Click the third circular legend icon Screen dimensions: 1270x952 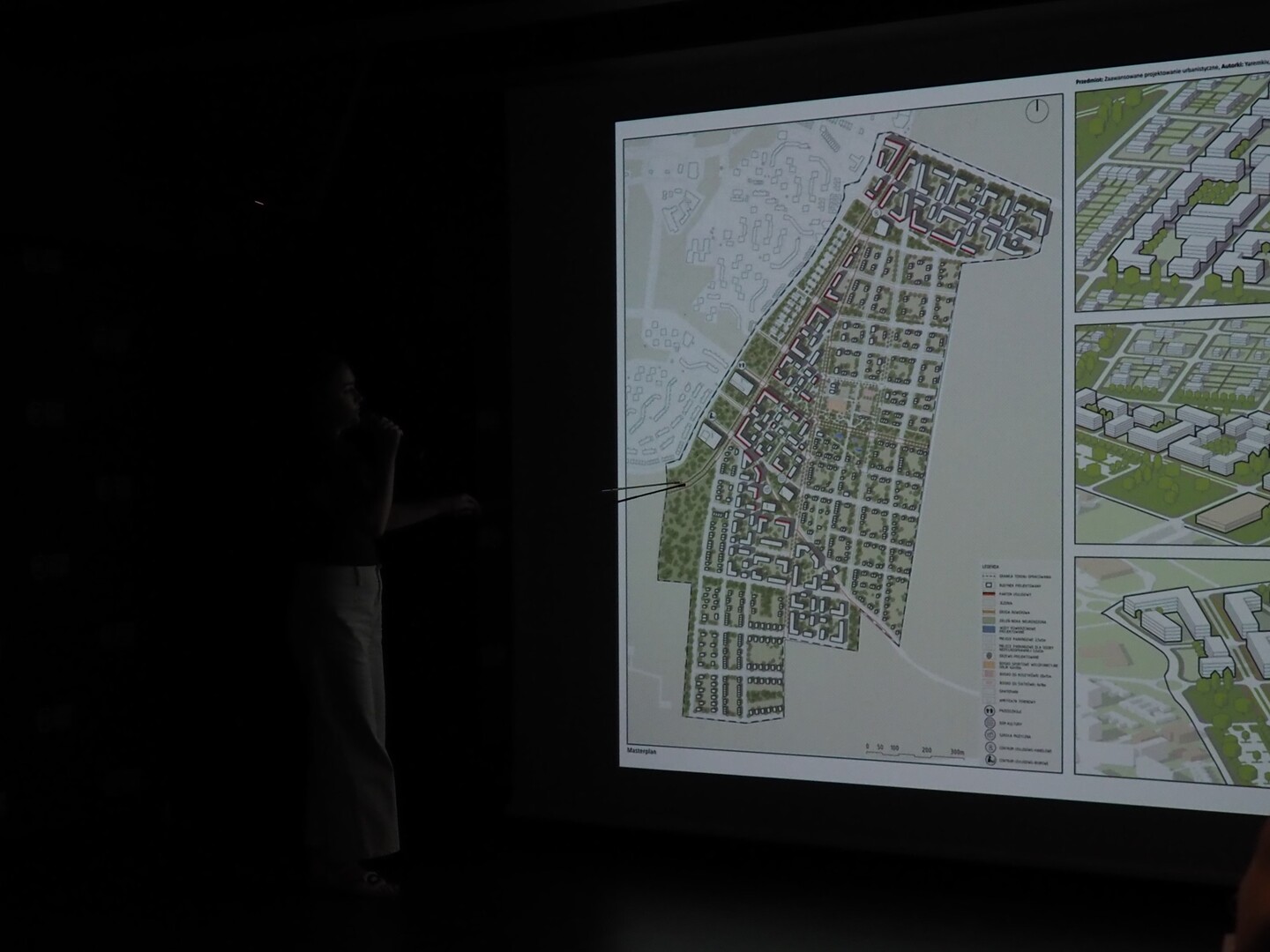(x=990, y=734)
